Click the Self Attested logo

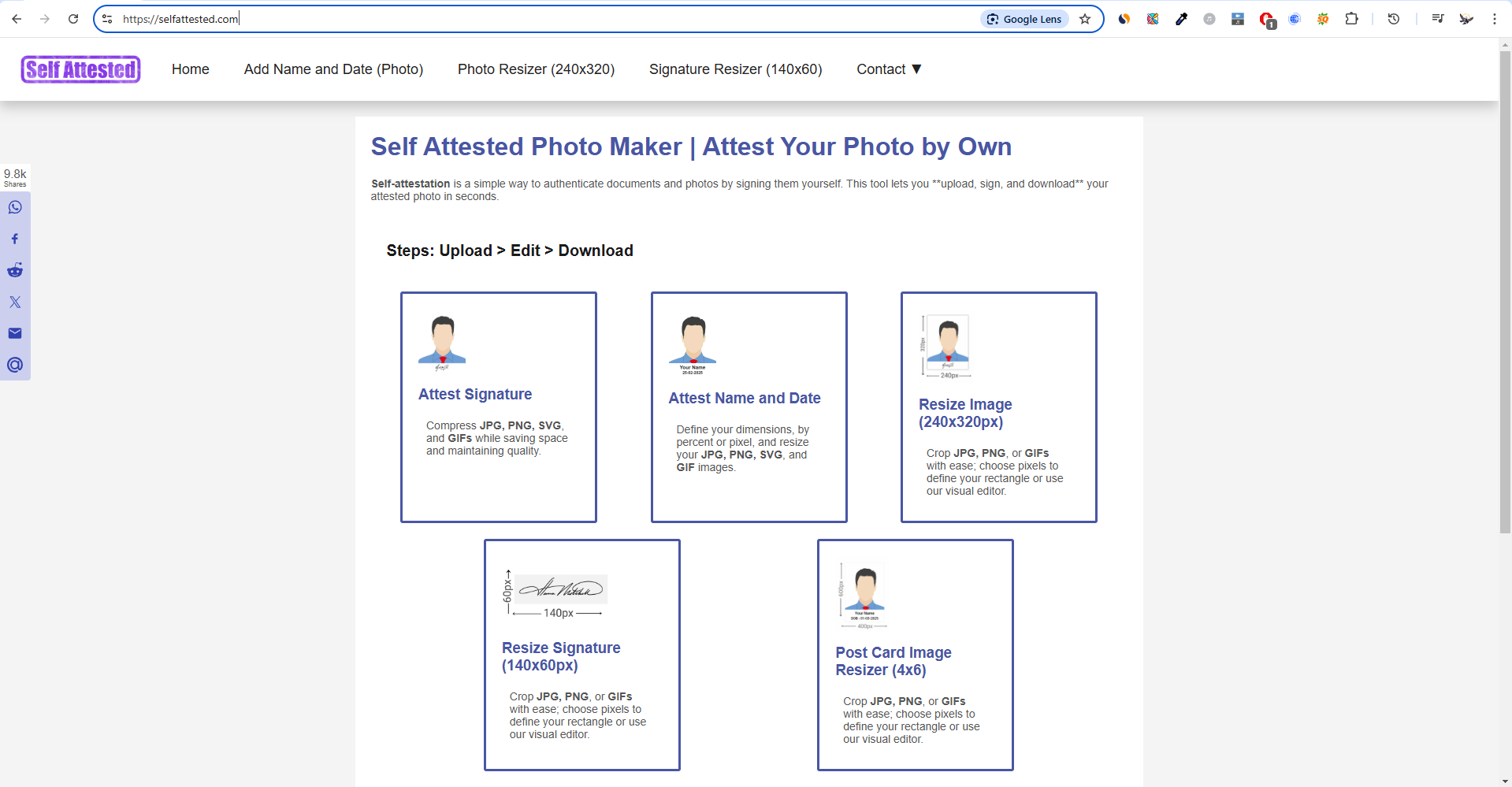[x=80, y=69]
